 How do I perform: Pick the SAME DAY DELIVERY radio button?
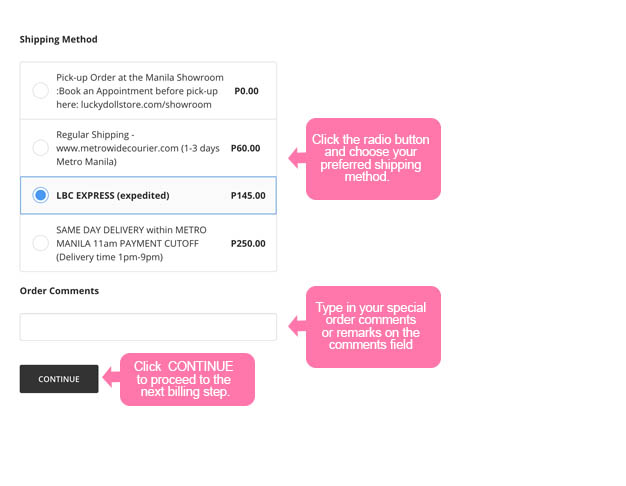pos(41,243)
